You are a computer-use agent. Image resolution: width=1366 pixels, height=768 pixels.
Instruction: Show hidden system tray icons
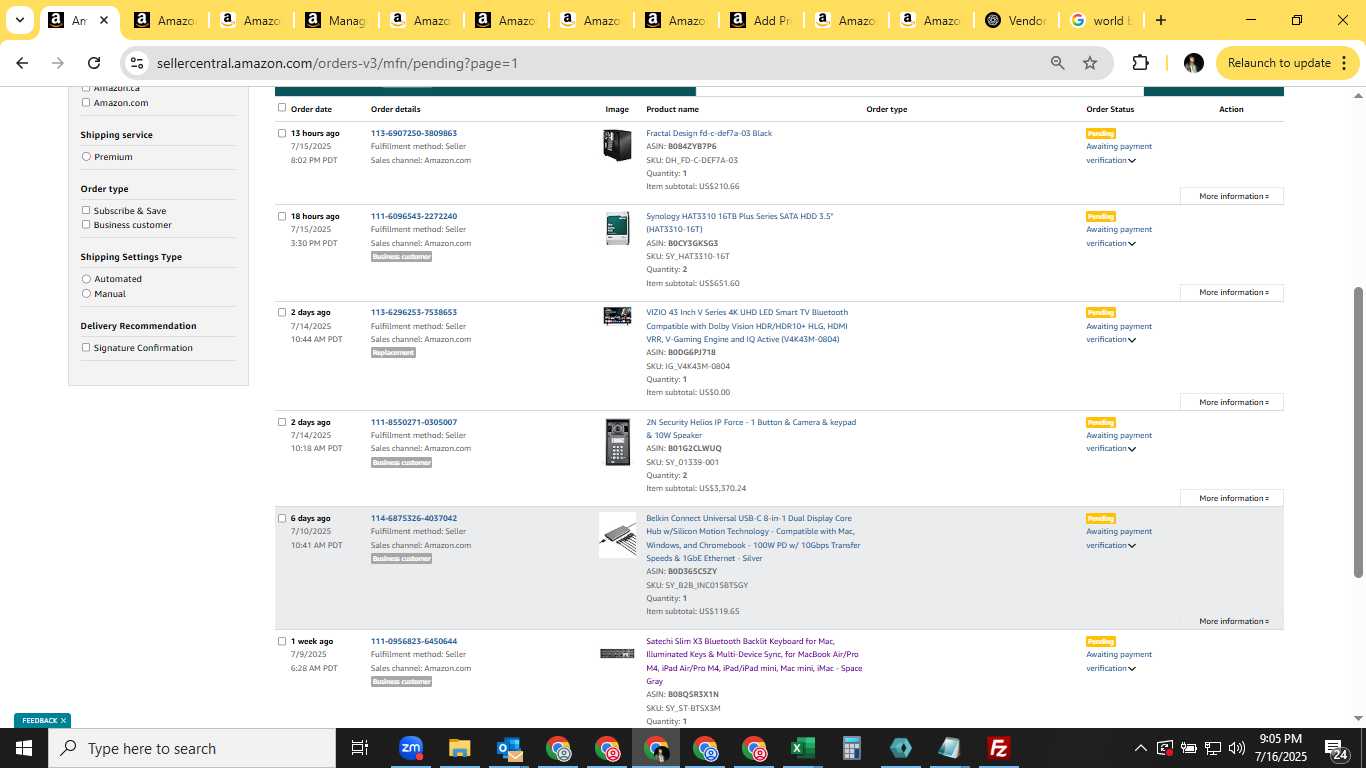[1140, 748]
